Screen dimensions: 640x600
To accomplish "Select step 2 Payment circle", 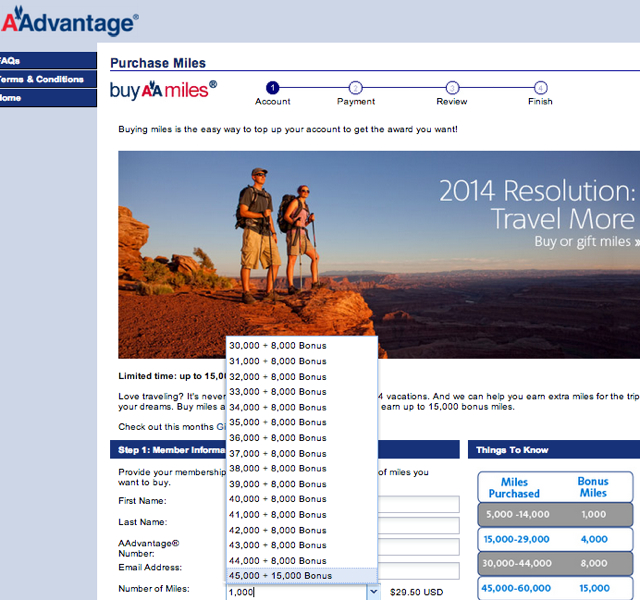I will coord(356,88).
